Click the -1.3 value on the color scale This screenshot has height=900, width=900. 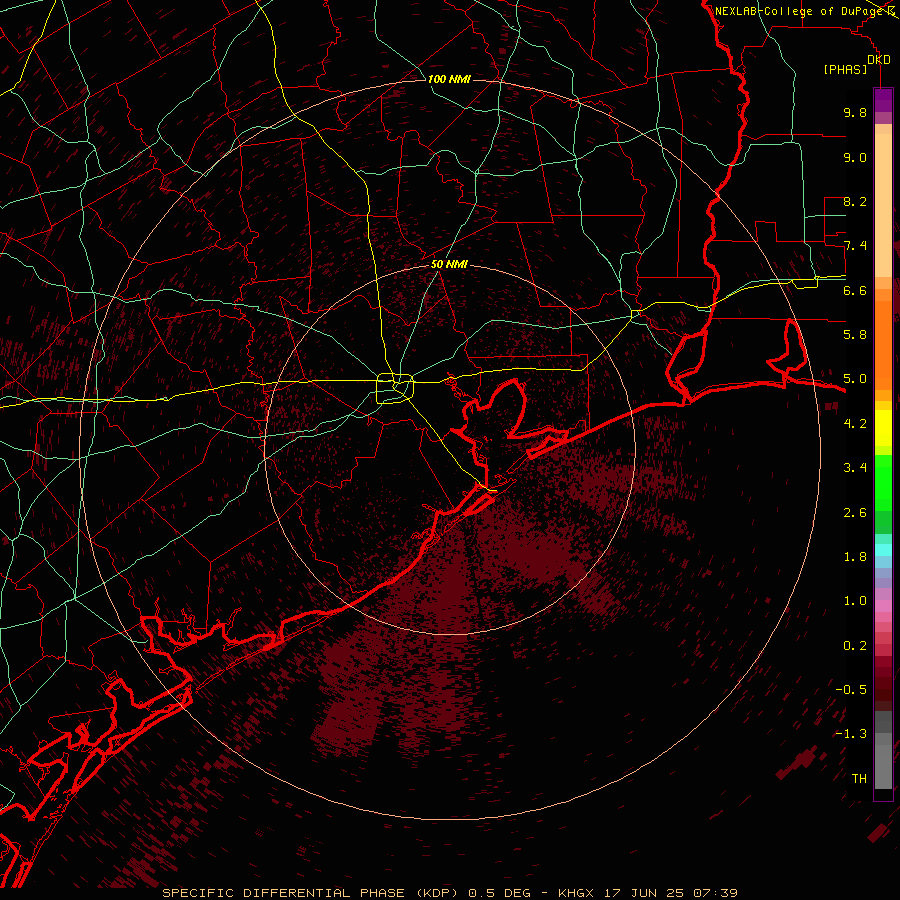851,734
